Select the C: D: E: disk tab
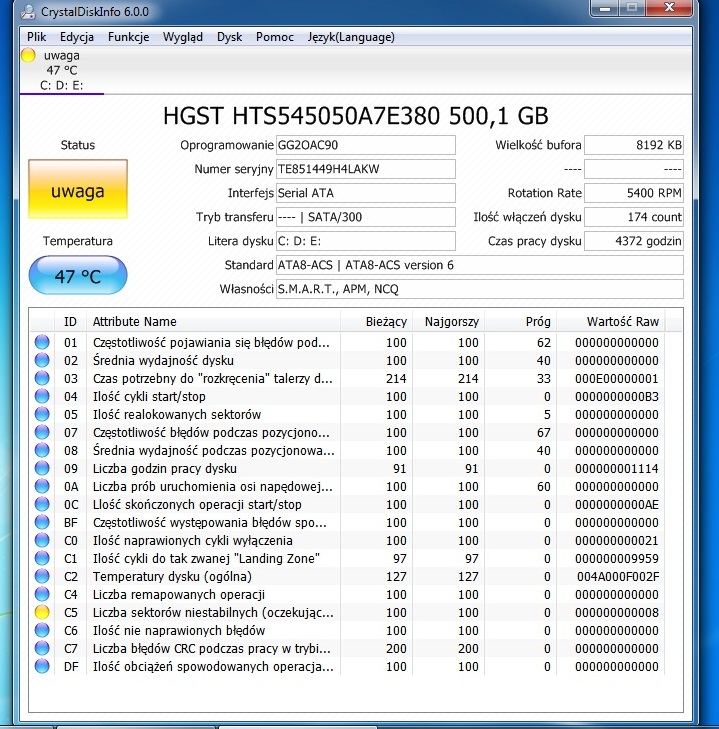The height and width of the screenshot is (729, 719). [62, 70]
